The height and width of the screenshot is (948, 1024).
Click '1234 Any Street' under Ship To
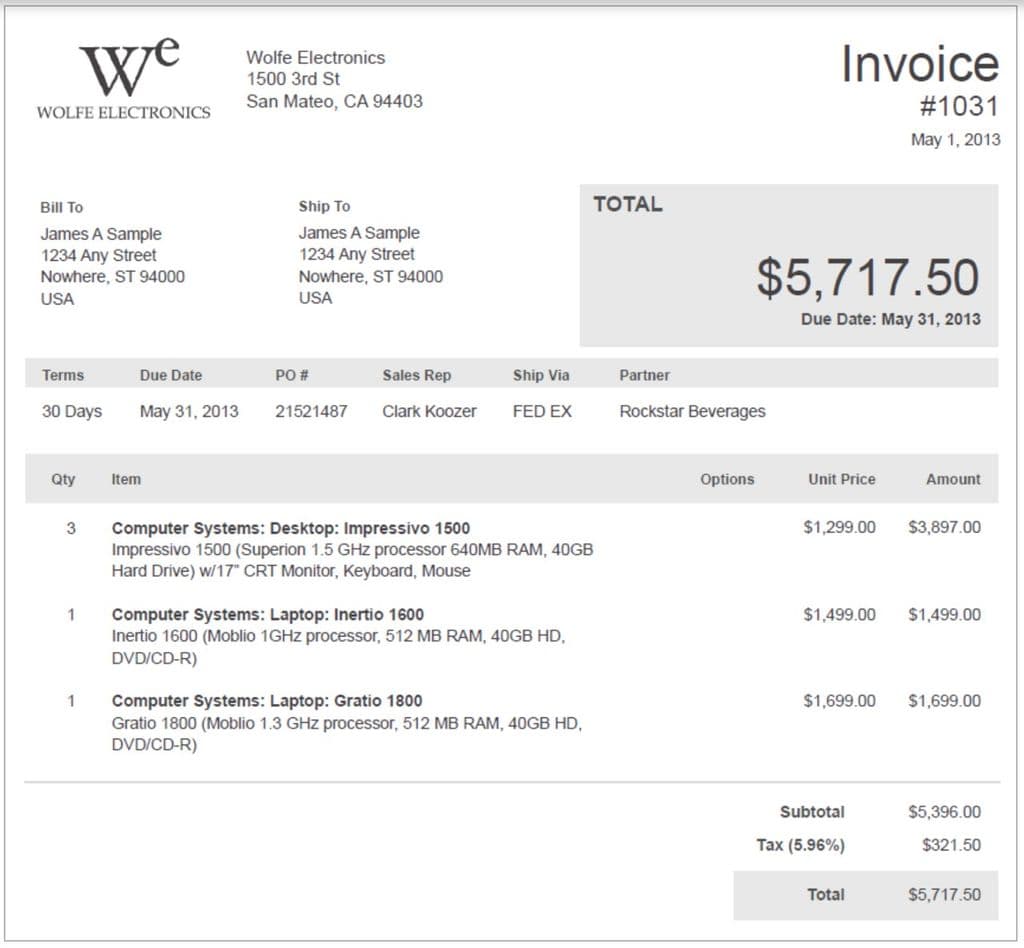pos(357,254)
